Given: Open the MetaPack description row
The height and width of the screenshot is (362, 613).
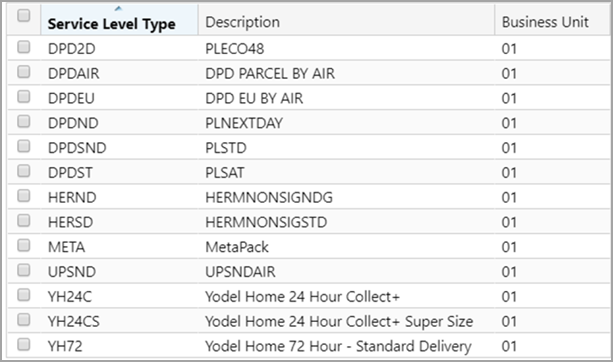Looking at the screenshot, I should [308, 247].
